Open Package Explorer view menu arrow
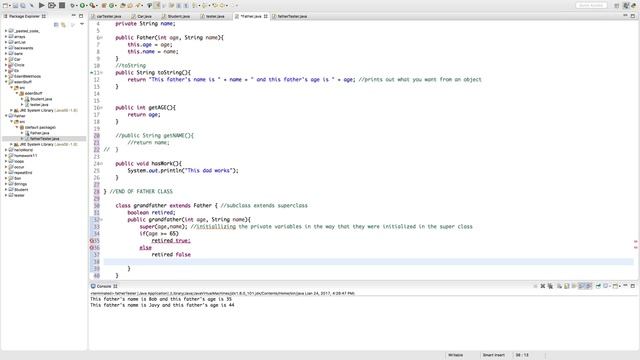Screen dimensions: 640x360 coord(82,24)
